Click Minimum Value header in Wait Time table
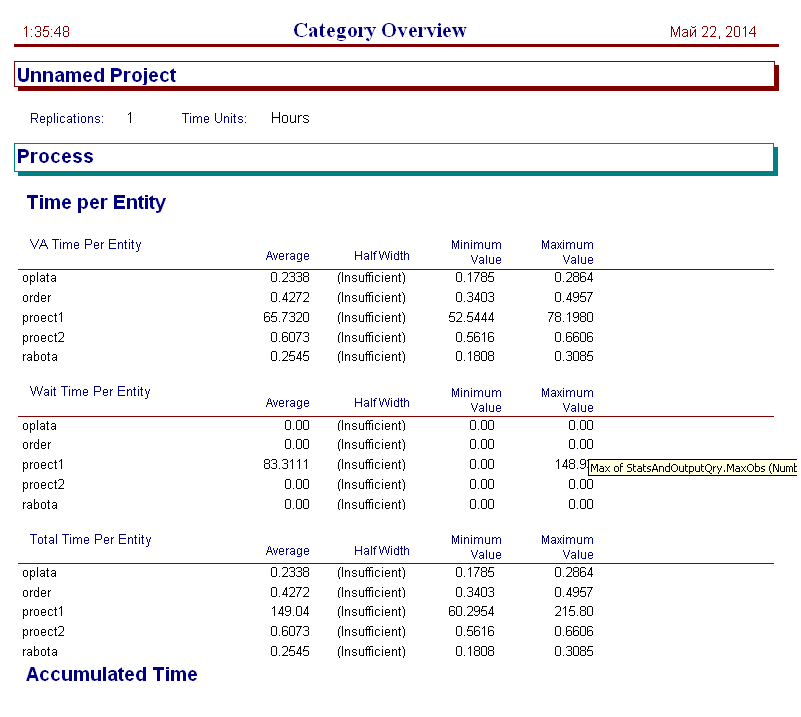The width and height of the screenshot is (801, 717). pos(476,400)
